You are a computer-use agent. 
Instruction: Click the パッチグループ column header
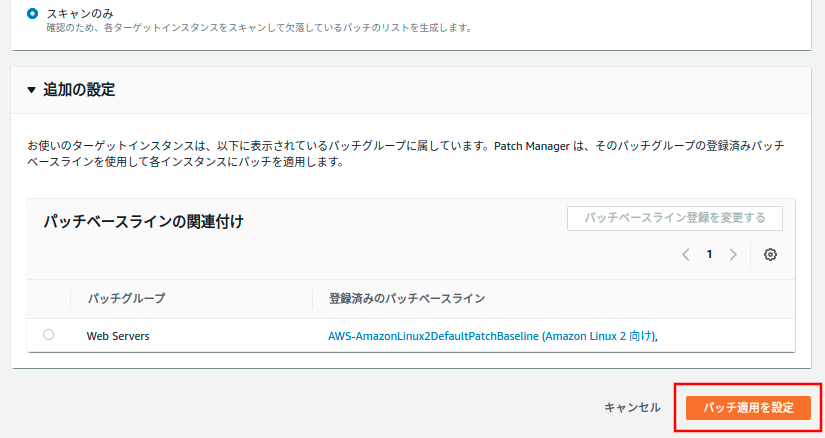[x=127, y=298]
